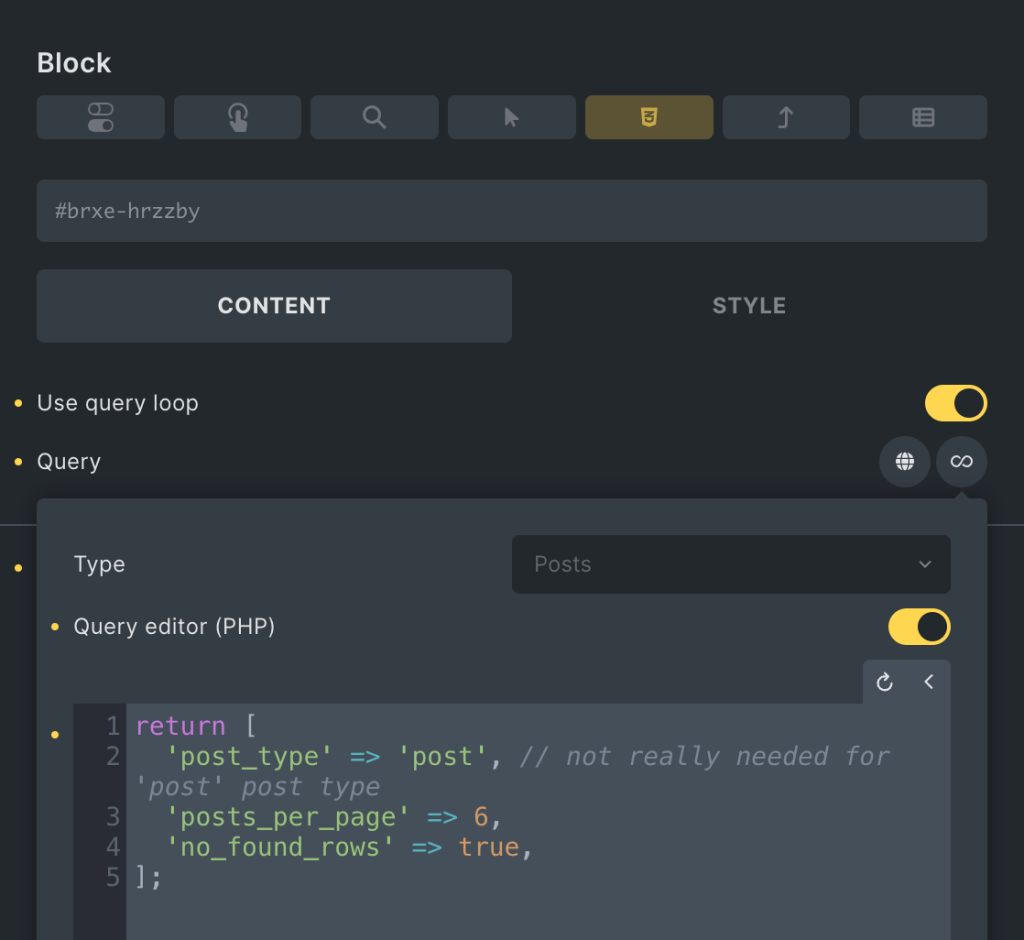The height and width of the screenshot is (940, 1024).
Task: Click the return [ line in editor
Action: (196, 726)
